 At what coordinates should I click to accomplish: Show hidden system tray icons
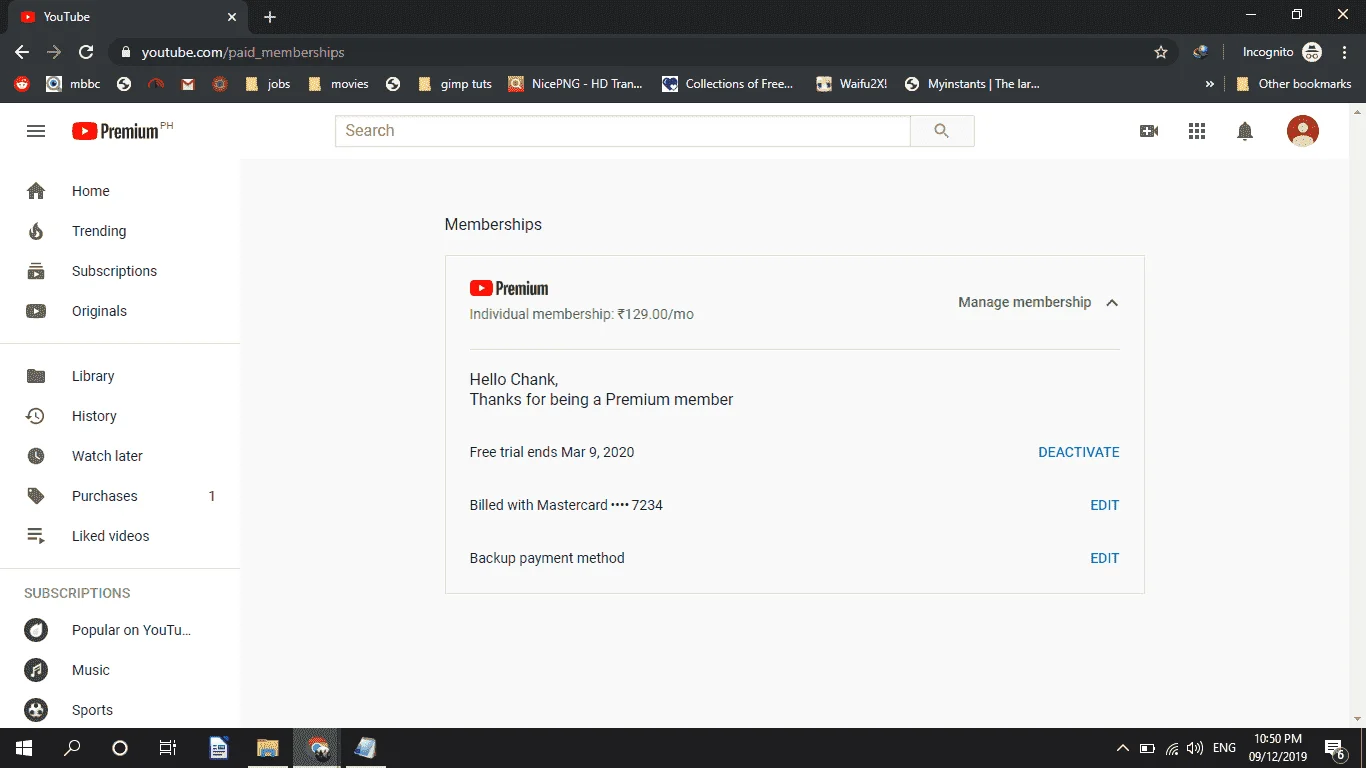click(1122, 748)
